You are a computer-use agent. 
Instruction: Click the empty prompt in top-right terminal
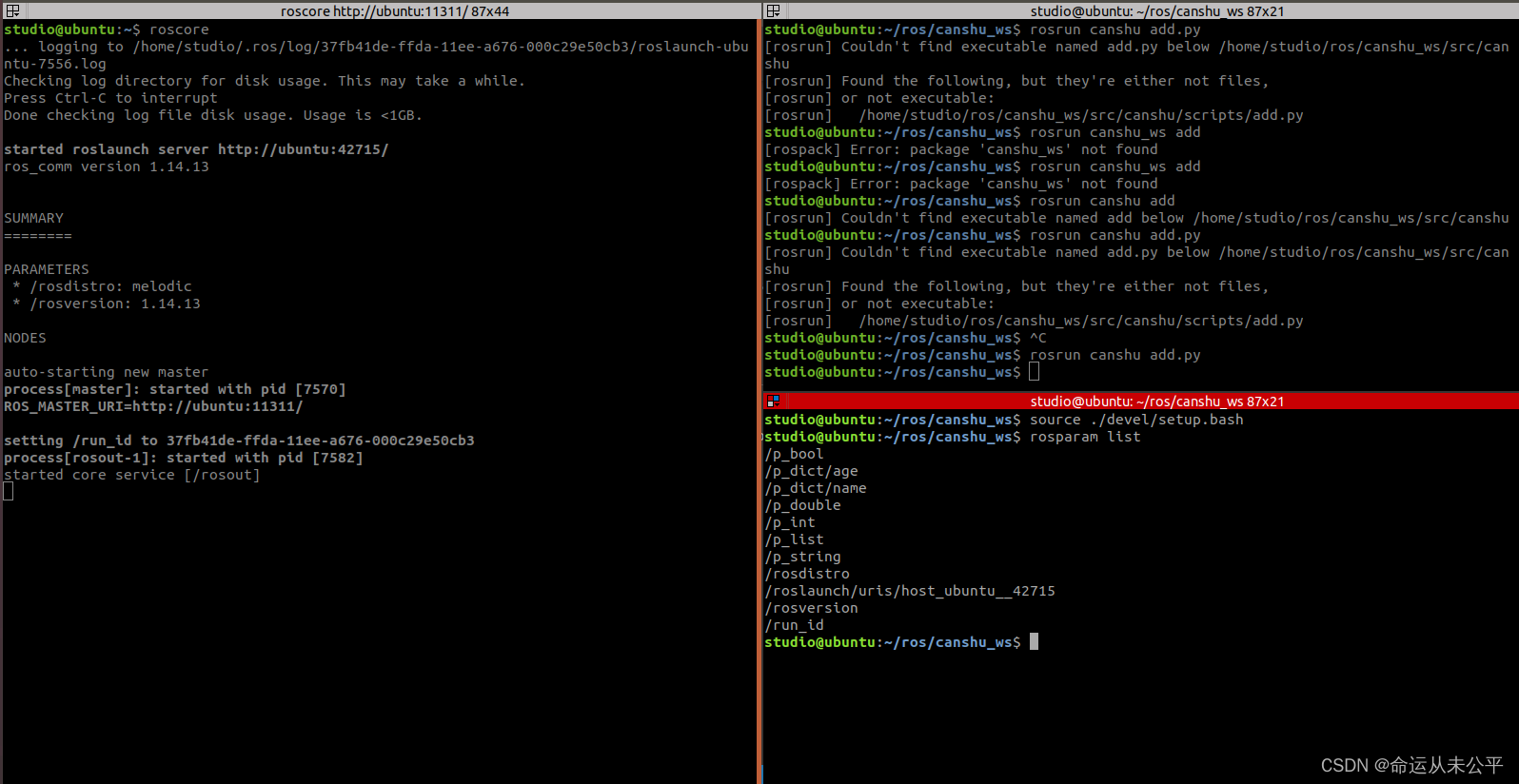tap(1034, 372)
